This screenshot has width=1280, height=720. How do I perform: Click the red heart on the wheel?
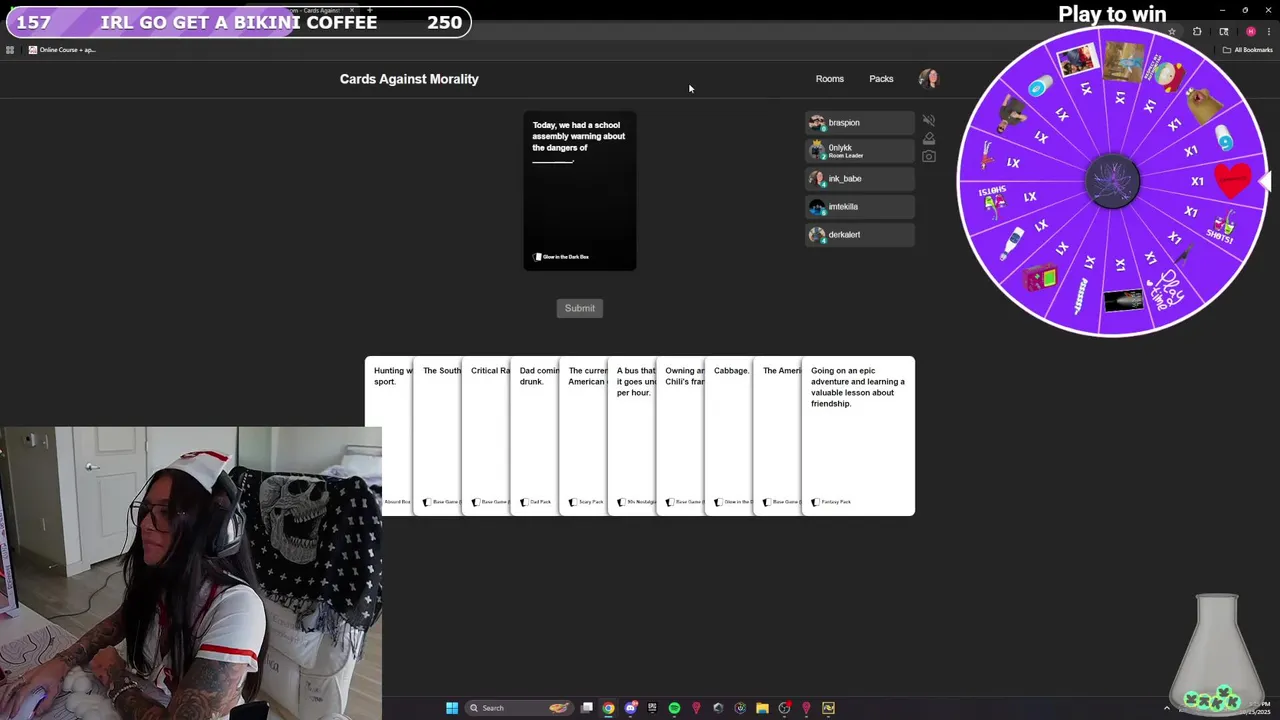point(1233,181)
